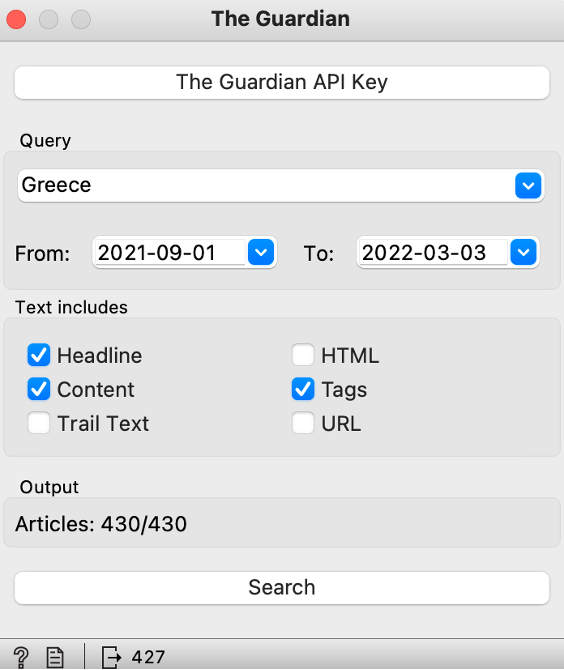Open the From date calendar dropdown
Image resolution: width=564 pixels, height=670 pixels.
coord(261,252)
